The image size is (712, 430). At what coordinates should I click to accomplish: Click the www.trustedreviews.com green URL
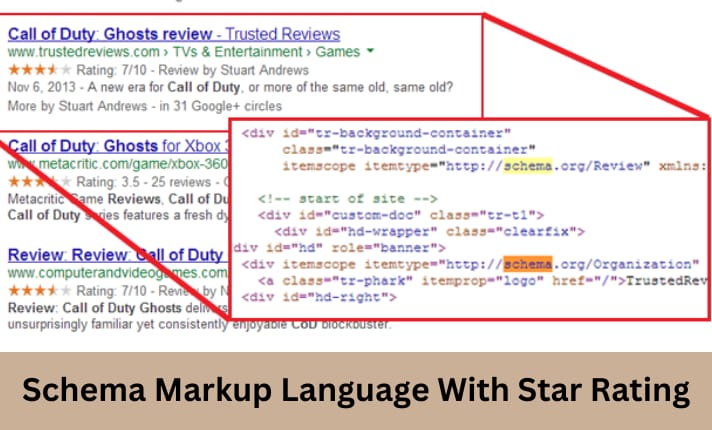(84, 52)
